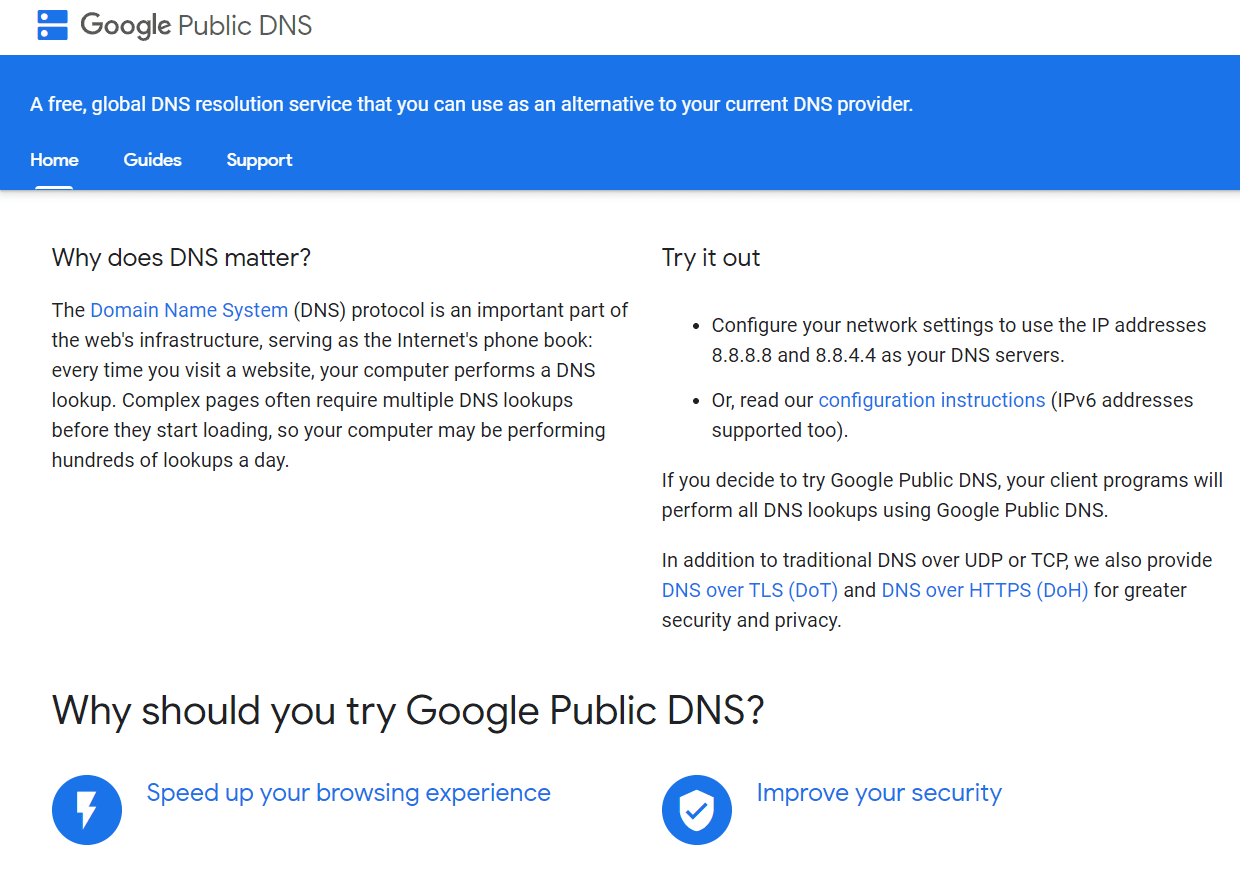Click the 8.8.4.4 IP address text
This screenshot has width=1240, height=870.
(x=844, y=355)
